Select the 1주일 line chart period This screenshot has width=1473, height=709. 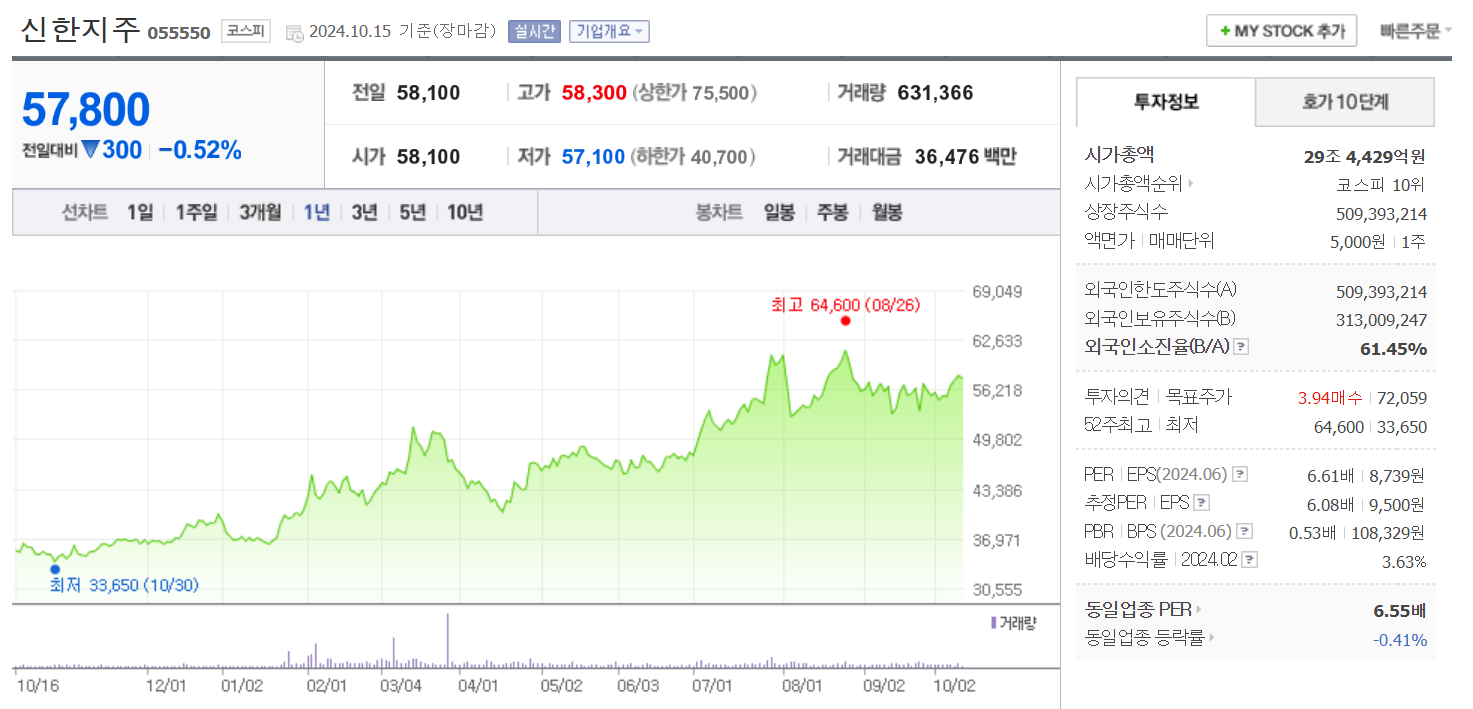195,212
